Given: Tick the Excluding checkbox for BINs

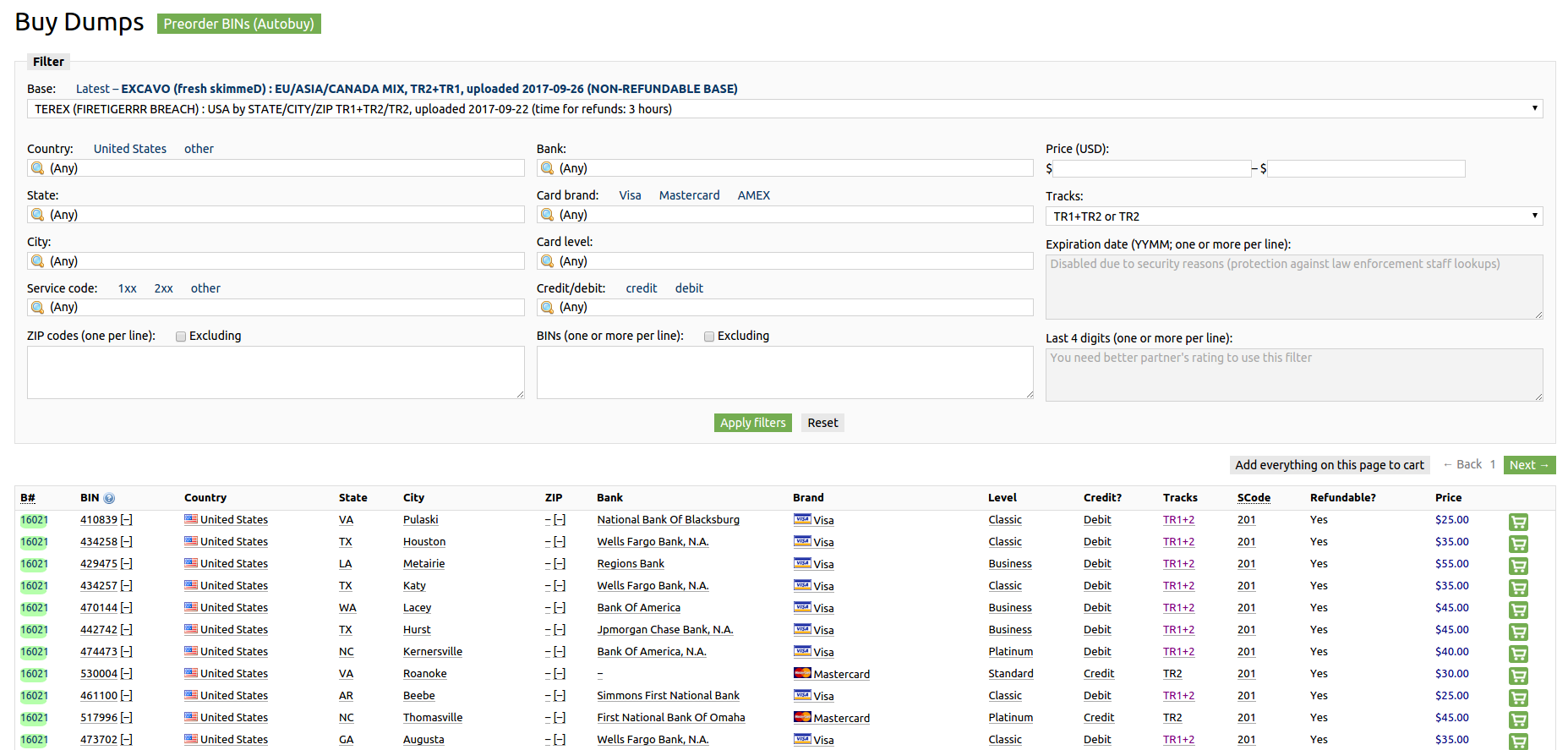Looking at the screenshot, I should [709, 337].
